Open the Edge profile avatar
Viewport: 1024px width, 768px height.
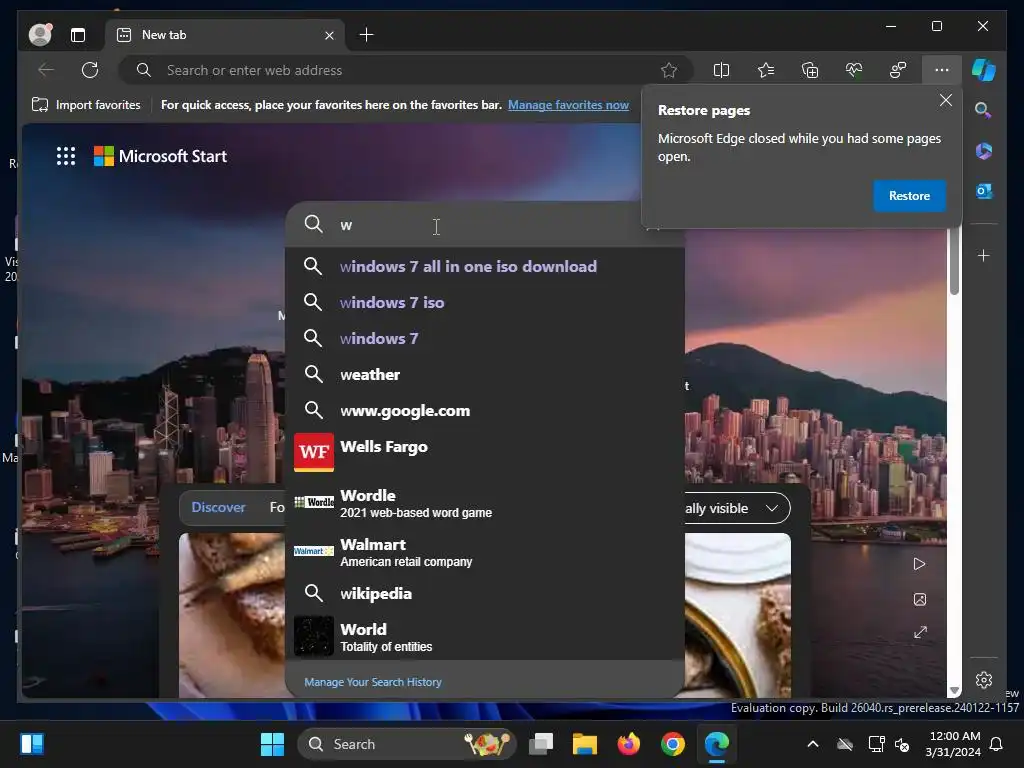(40, 35)
